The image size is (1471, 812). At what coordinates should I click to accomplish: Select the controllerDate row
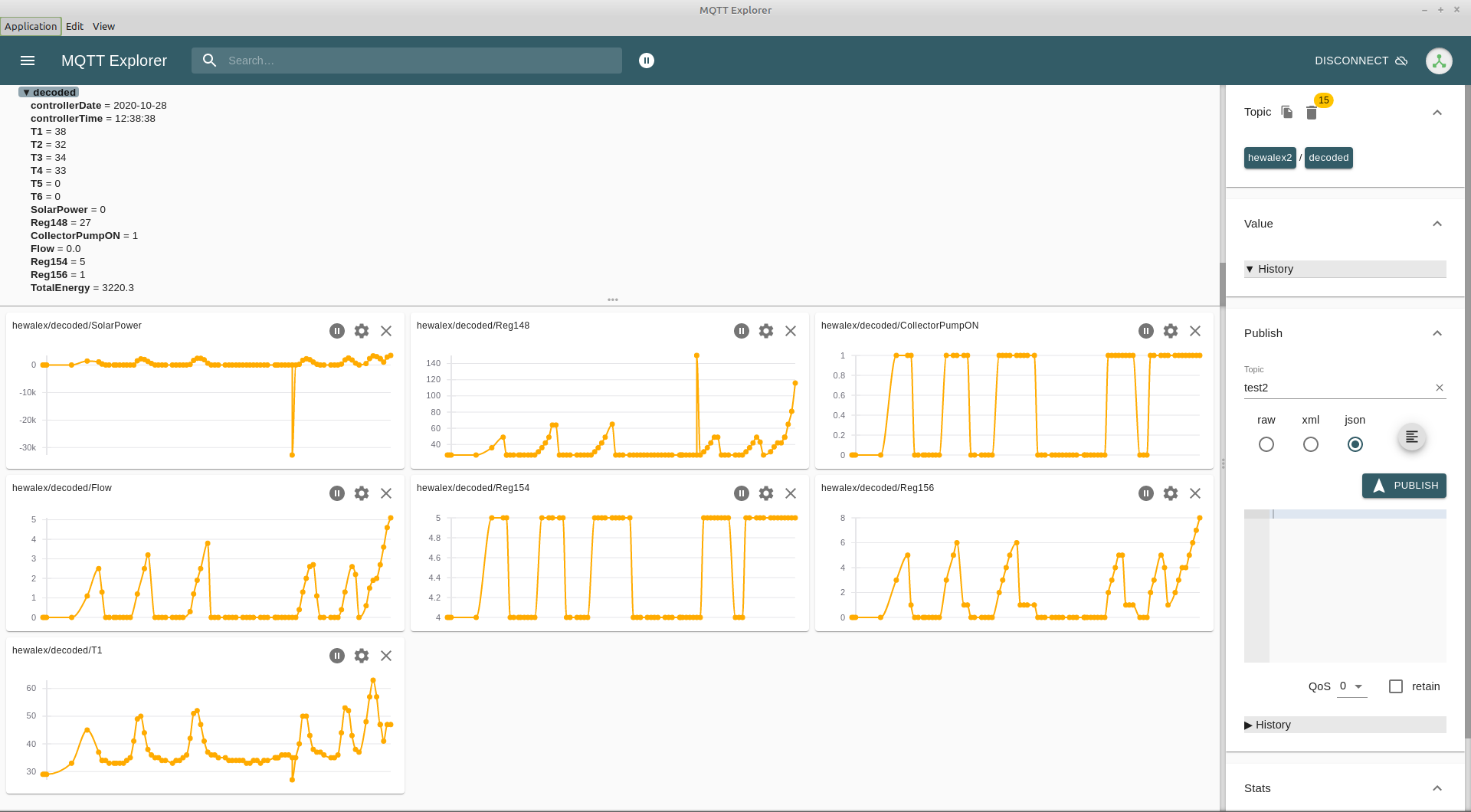pos(98,106)
